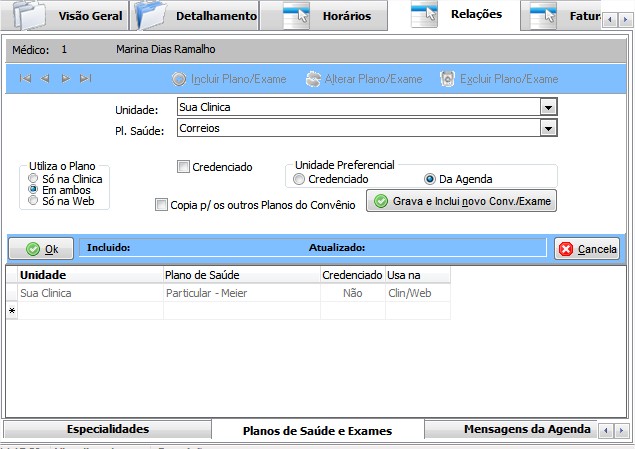Enable the Credenciado checkbox
Screen dimensions: 635x449
pyautogui.click(x=183, y=167)
